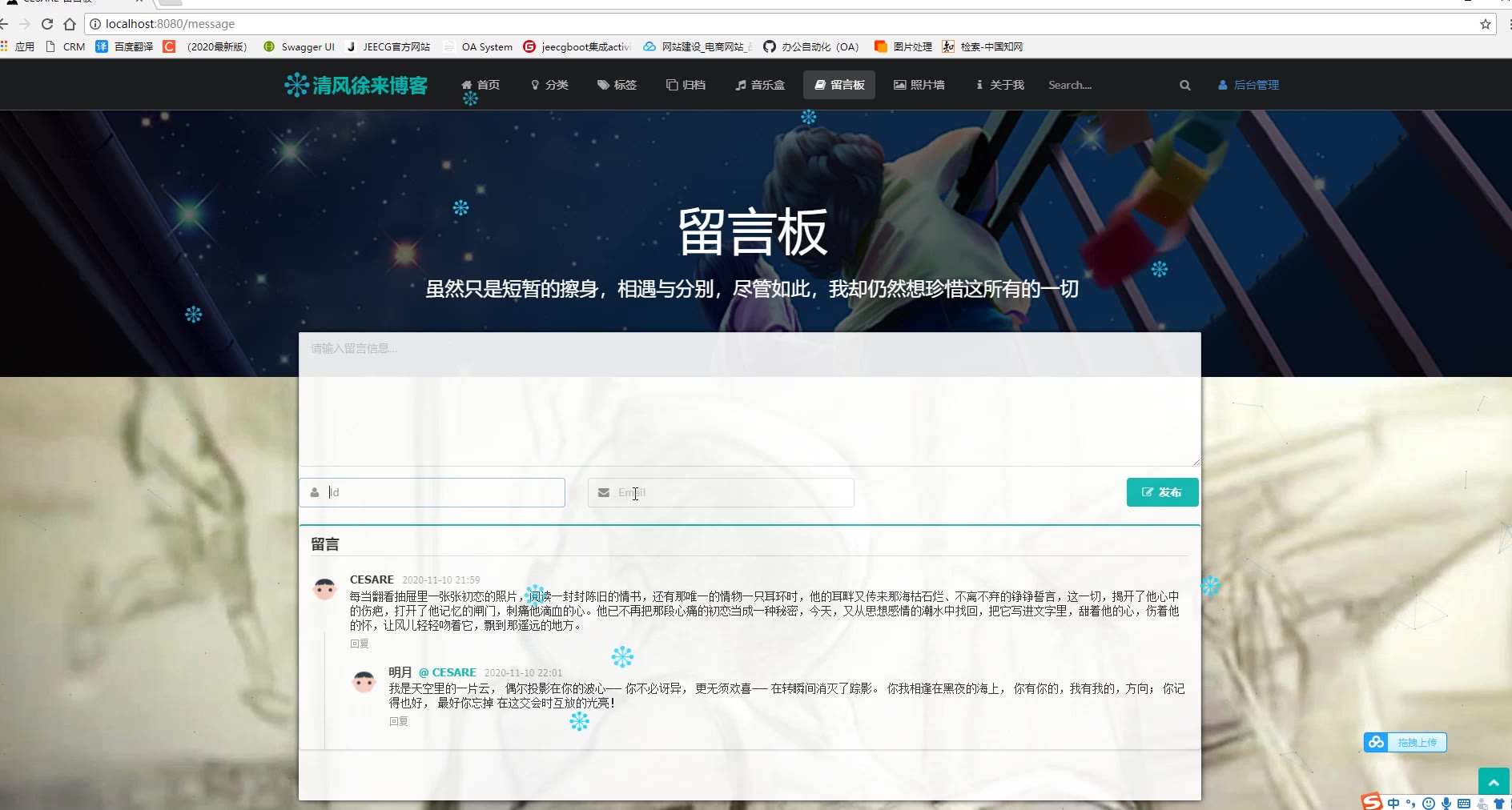The image size is (1512, 810).
Task: Open the OA System bookmark
Action: click(x=478, y=46)
